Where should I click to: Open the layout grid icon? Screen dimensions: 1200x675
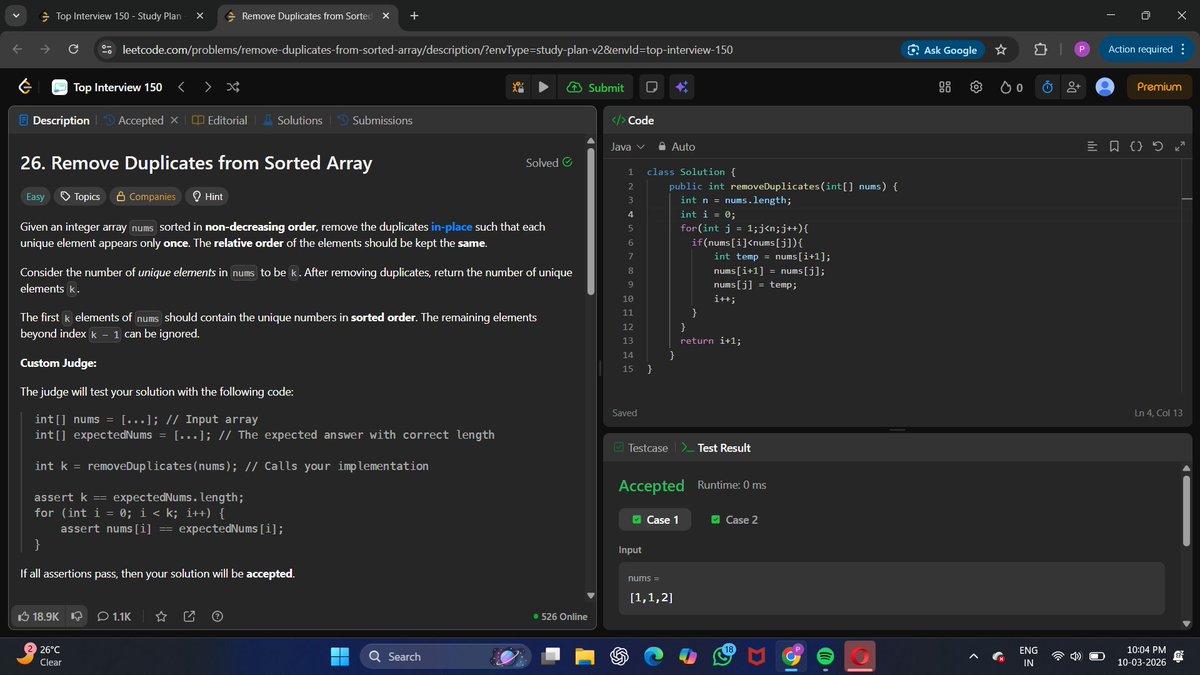coord(944,87)
